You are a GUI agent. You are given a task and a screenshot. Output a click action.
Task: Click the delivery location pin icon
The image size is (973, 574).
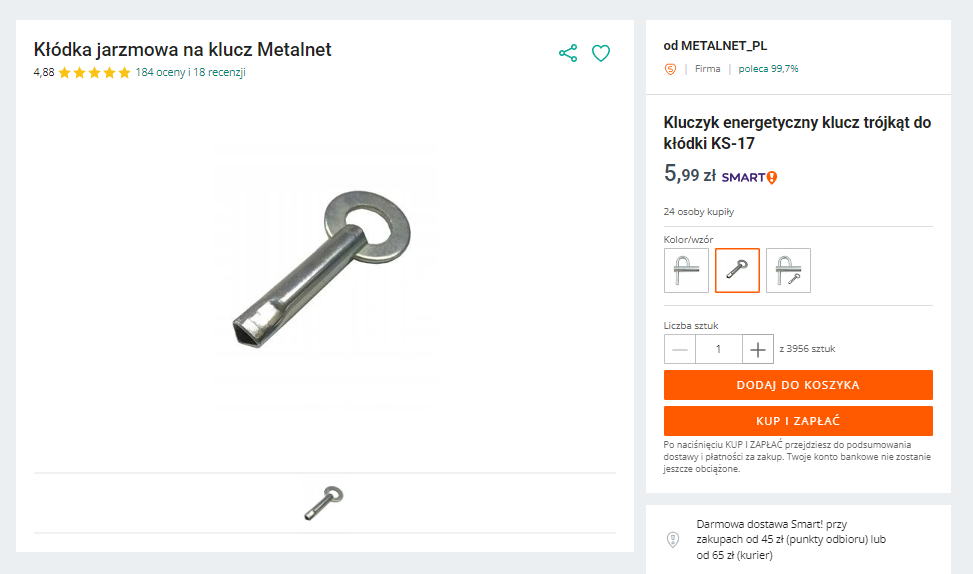[673, 540]
